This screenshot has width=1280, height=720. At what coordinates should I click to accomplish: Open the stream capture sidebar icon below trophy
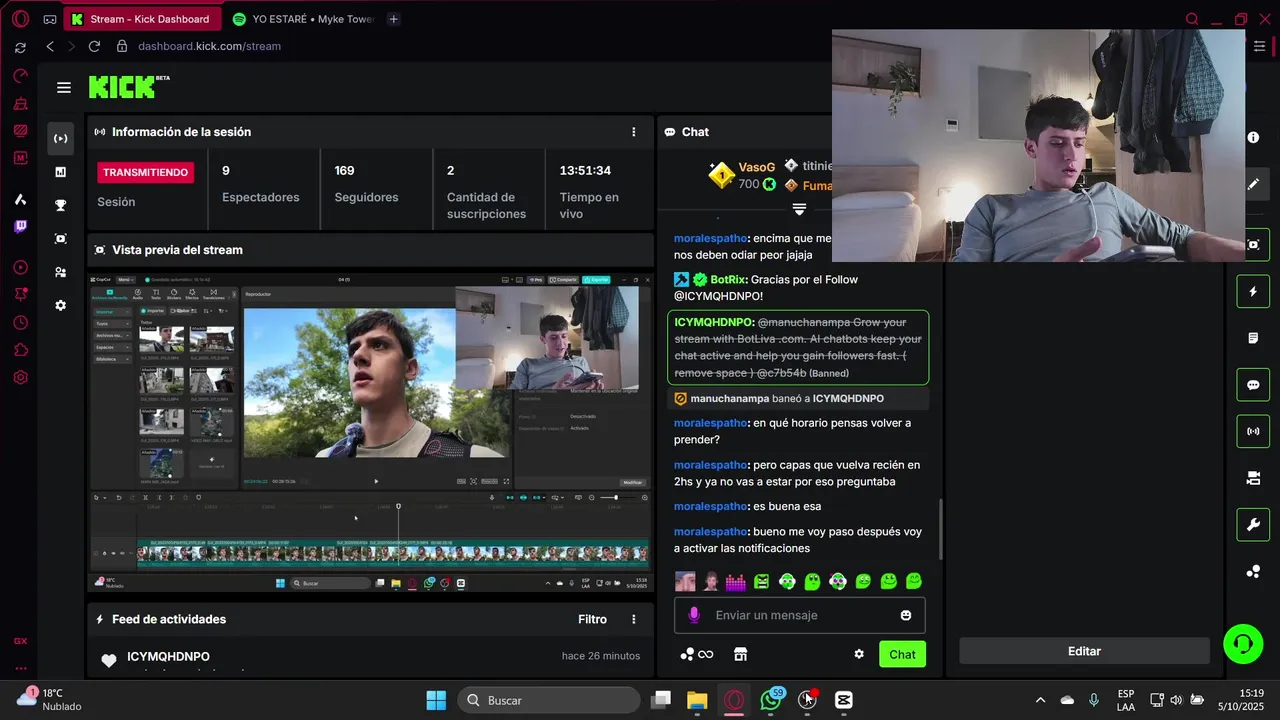[x=60, y=238]
